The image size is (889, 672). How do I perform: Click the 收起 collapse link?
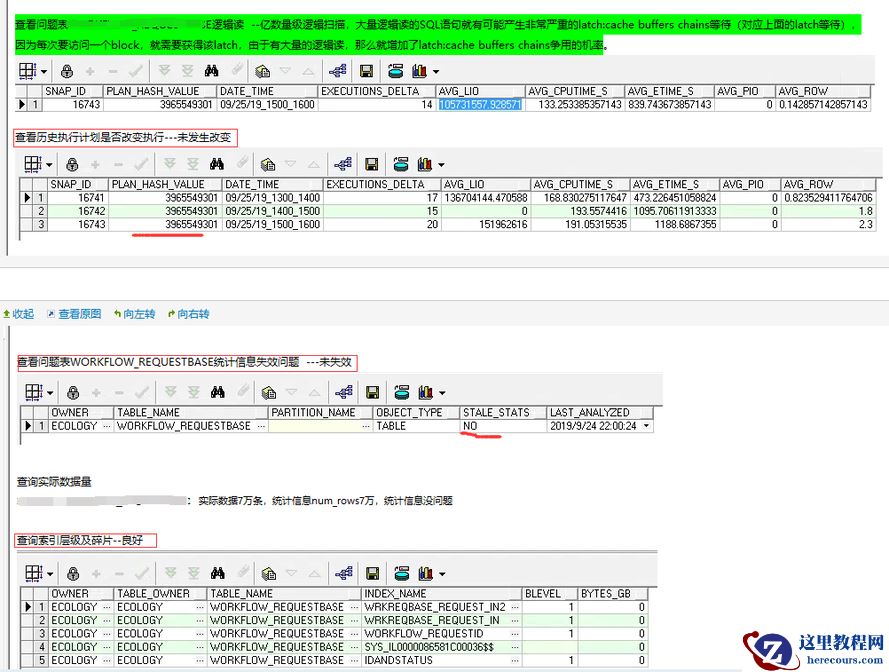(19, 314)
